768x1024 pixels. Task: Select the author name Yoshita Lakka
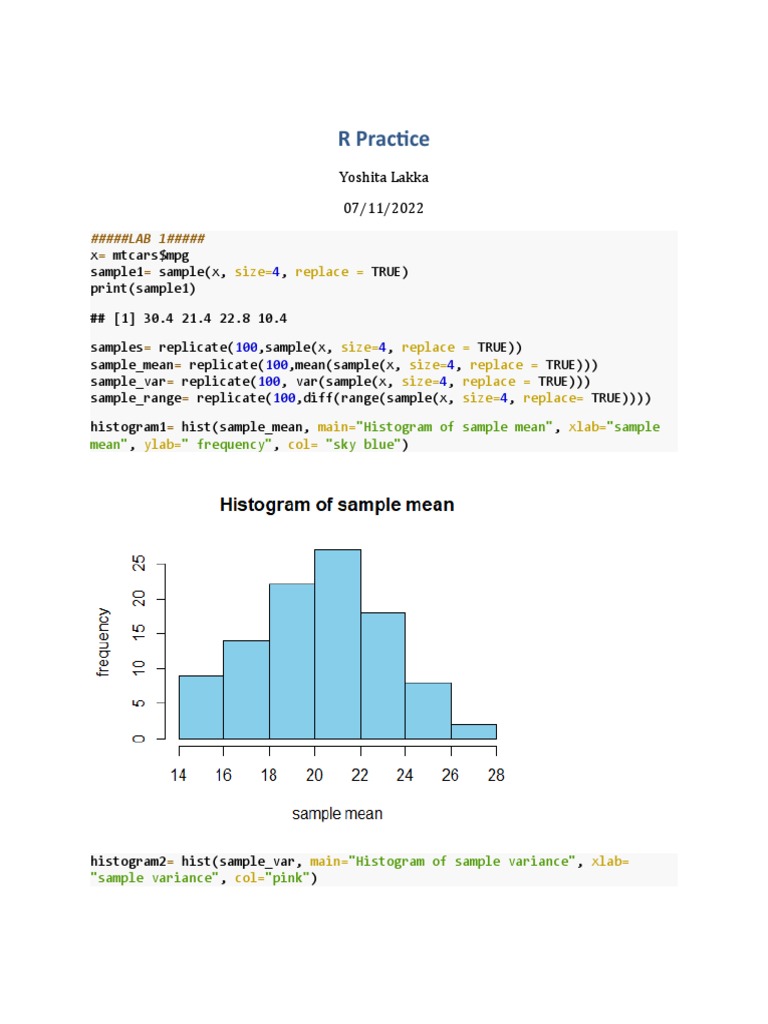click(x=383, y=179)
